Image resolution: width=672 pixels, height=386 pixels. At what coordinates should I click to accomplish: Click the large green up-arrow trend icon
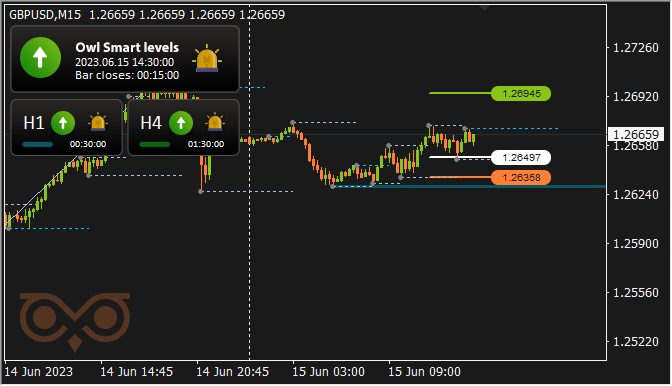click(x=40, y=57)
